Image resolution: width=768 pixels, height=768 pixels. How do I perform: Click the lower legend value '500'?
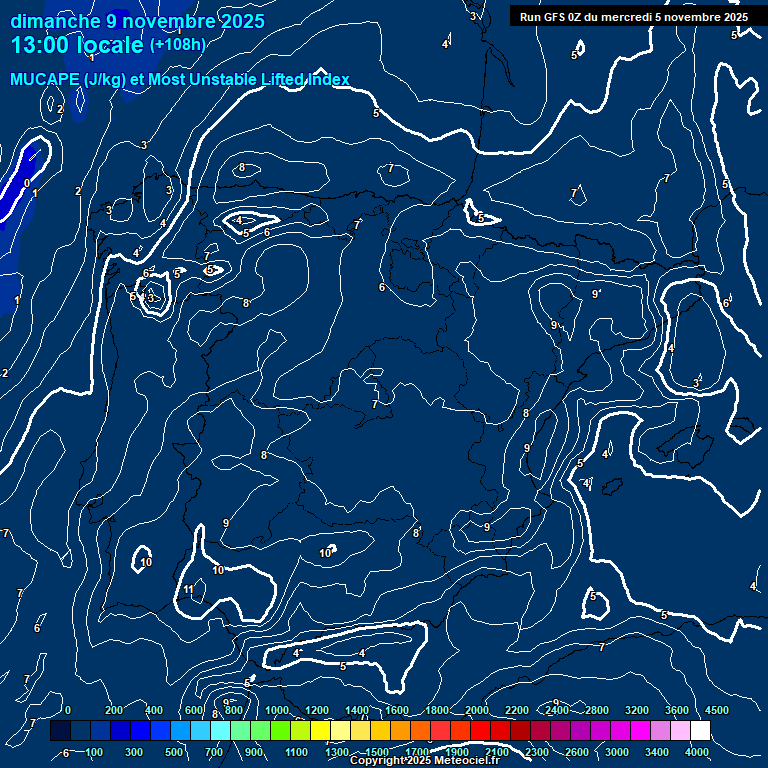[x=174, y=752]
